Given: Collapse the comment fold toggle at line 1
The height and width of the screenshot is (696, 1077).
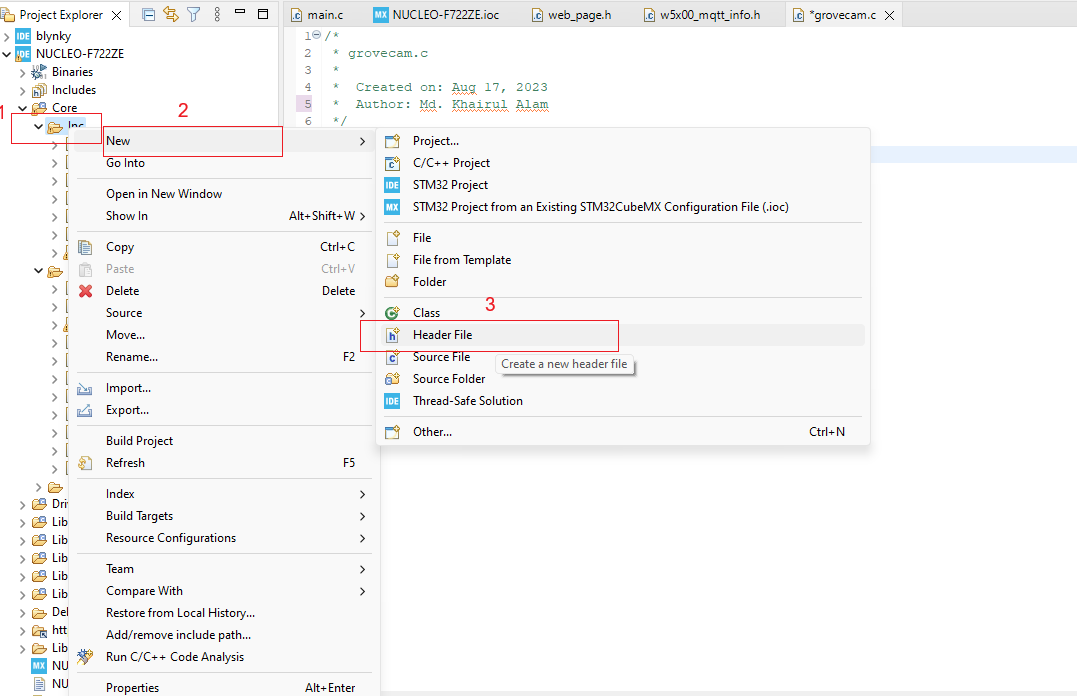Looking at the screenshot, I should (x=317, y=35).
